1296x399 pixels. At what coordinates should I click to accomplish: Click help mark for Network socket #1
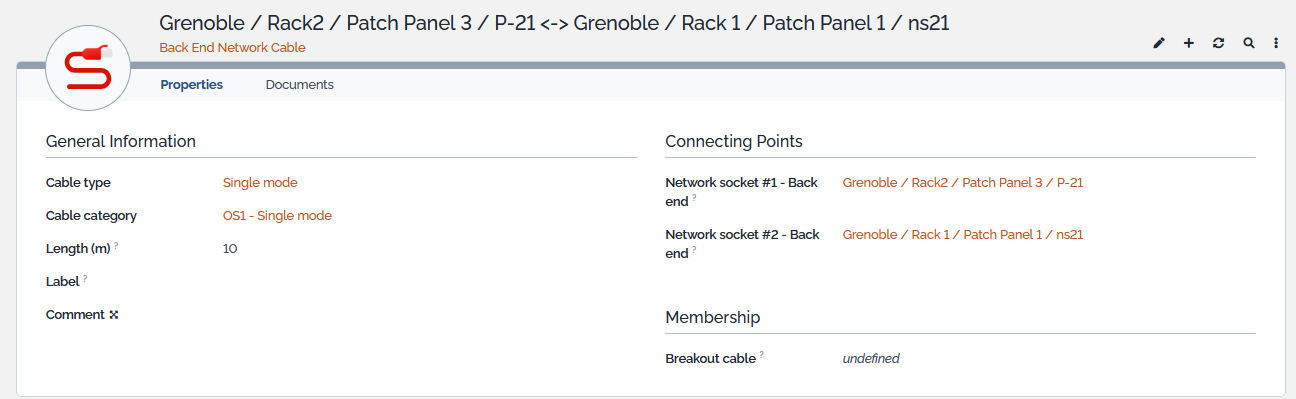694,198
